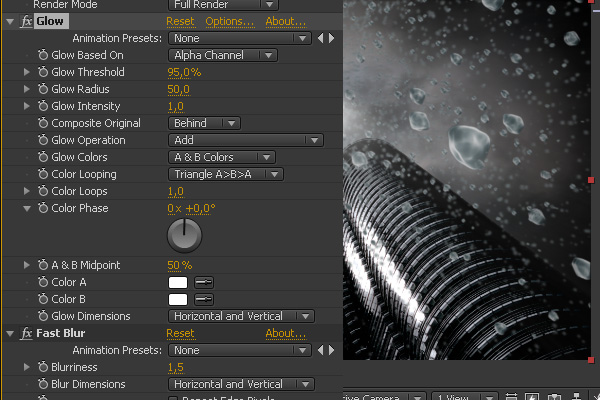The height and width of the screenshot is (400, 600).
Task: Collapse the Fast Blur effect group
Action: point(10,334)
